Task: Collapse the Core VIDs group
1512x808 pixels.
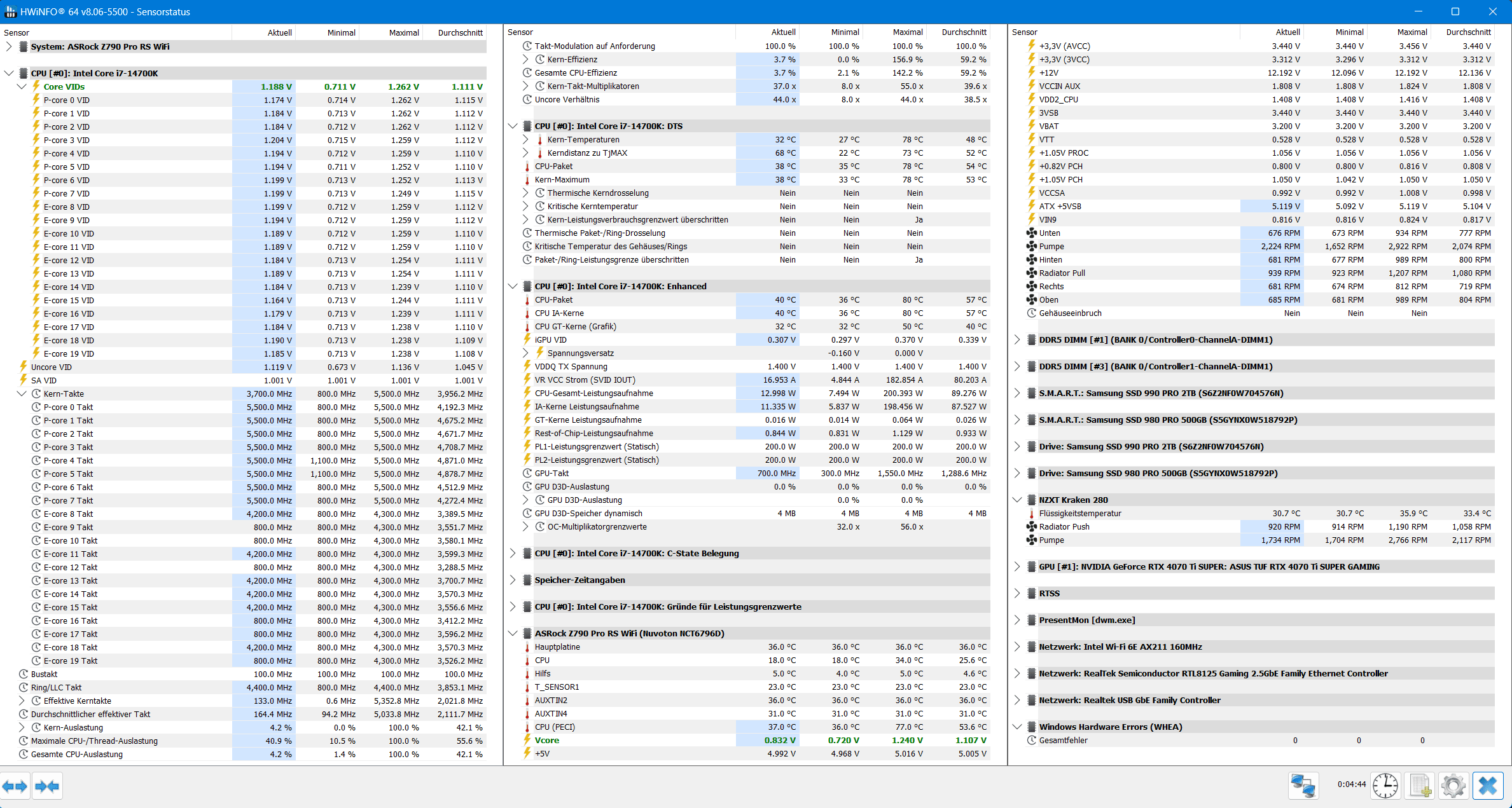Action: (22, 86)
